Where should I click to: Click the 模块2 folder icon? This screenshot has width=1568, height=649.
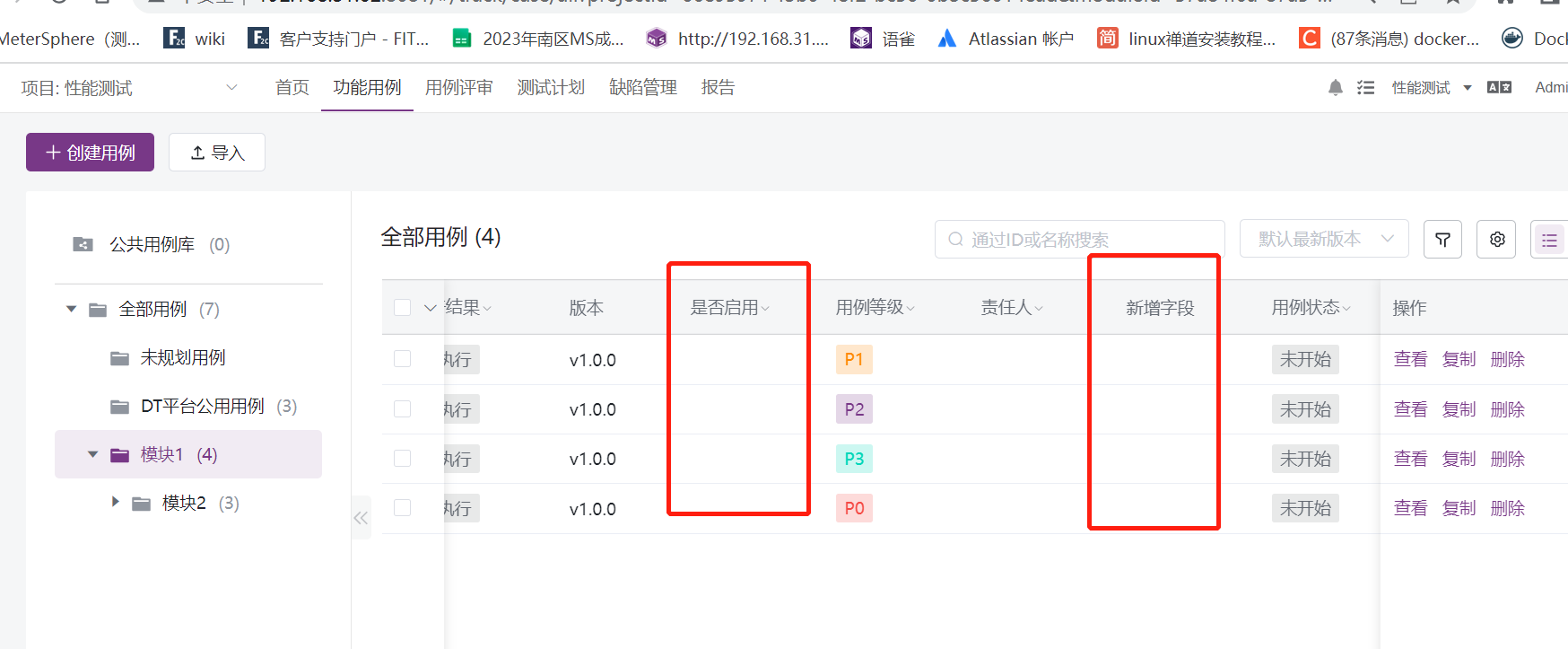(x=141, y=504)
